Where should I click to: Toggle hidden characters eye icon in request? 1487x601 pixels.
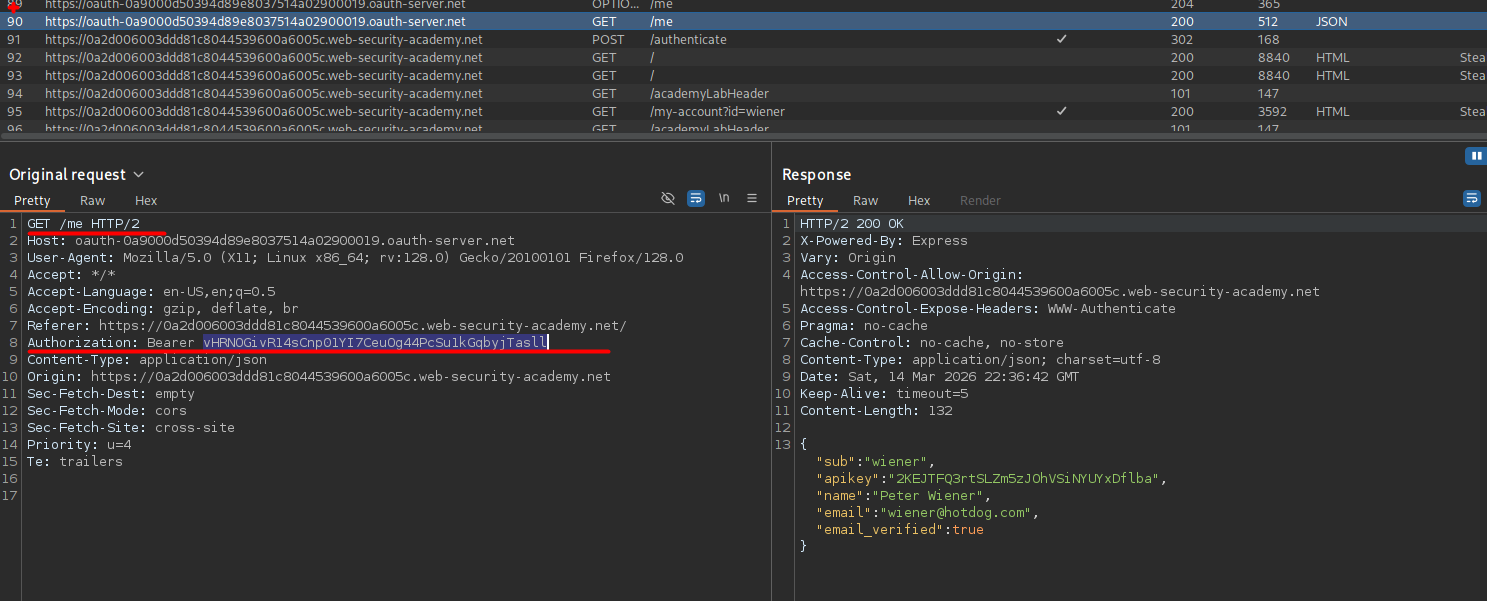click(x=668, y=199)
